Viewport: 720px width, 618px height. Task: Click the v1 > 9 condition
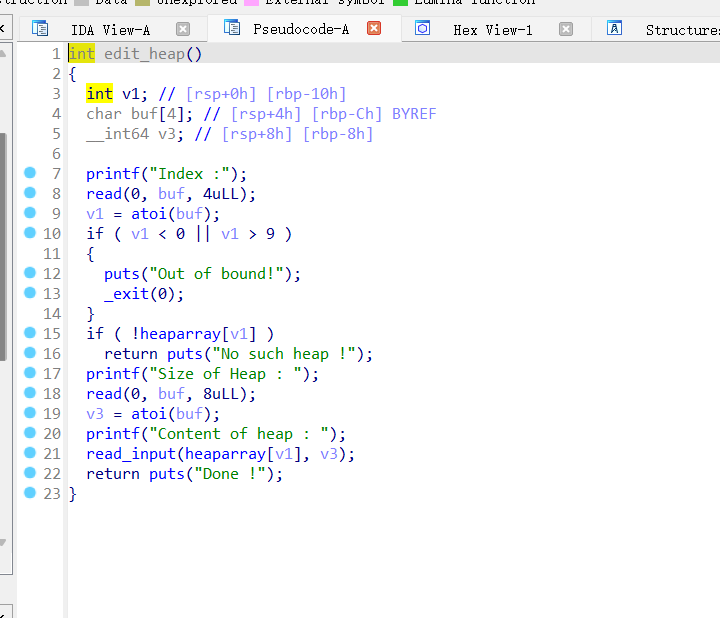[x=248, y=234]
